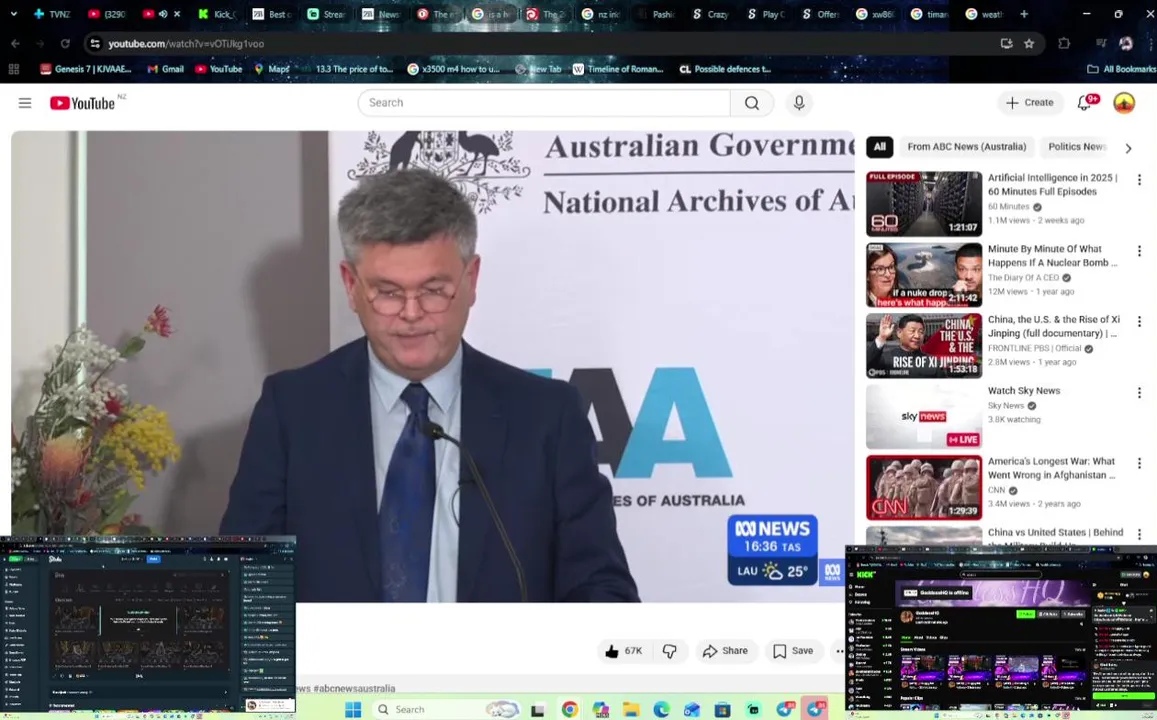The width and height of the screenshot is (1157, 720).
Task: Mute the playing YouTube tab via speaker icon
Action: click(x=163, y=14)
